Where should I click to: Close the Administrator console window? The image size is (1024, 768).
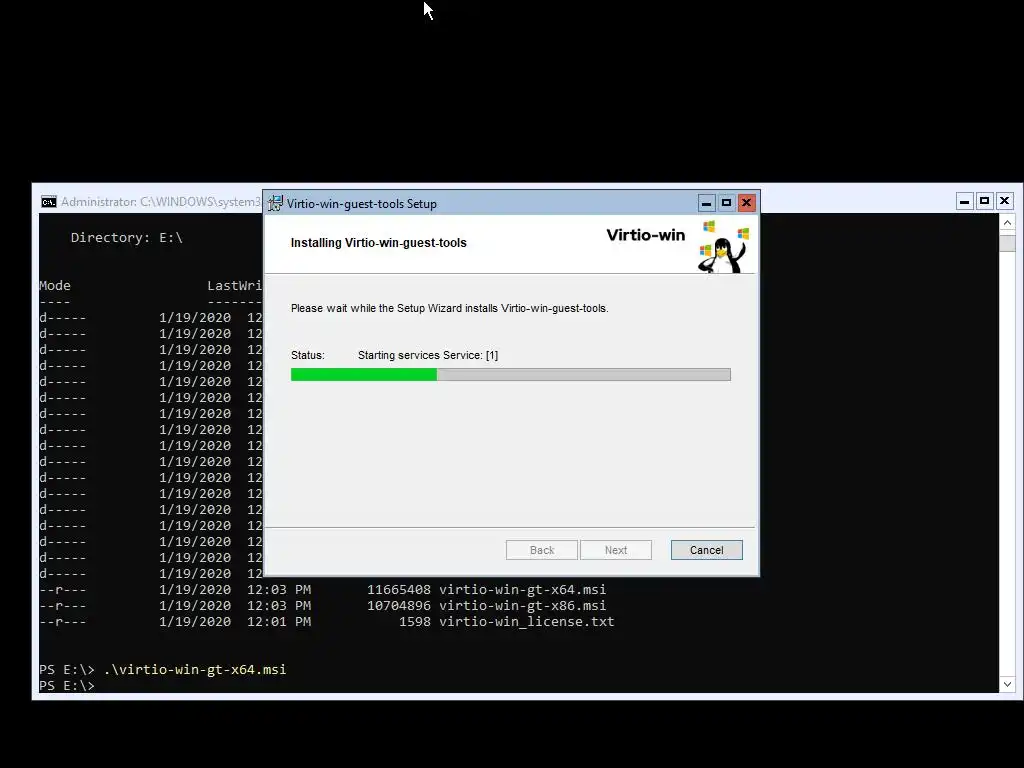(1004, 201)
